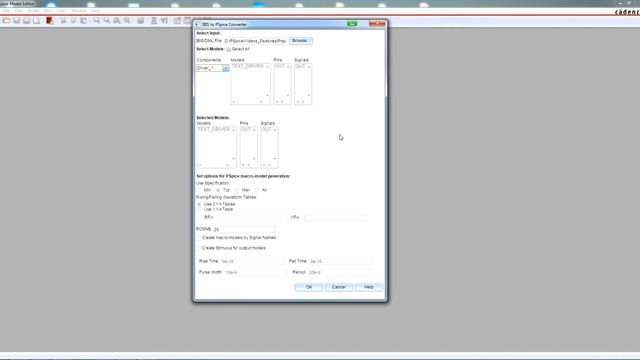Click the VFix input field
This screenshot has height=360, width=640.
pos(336,217)
